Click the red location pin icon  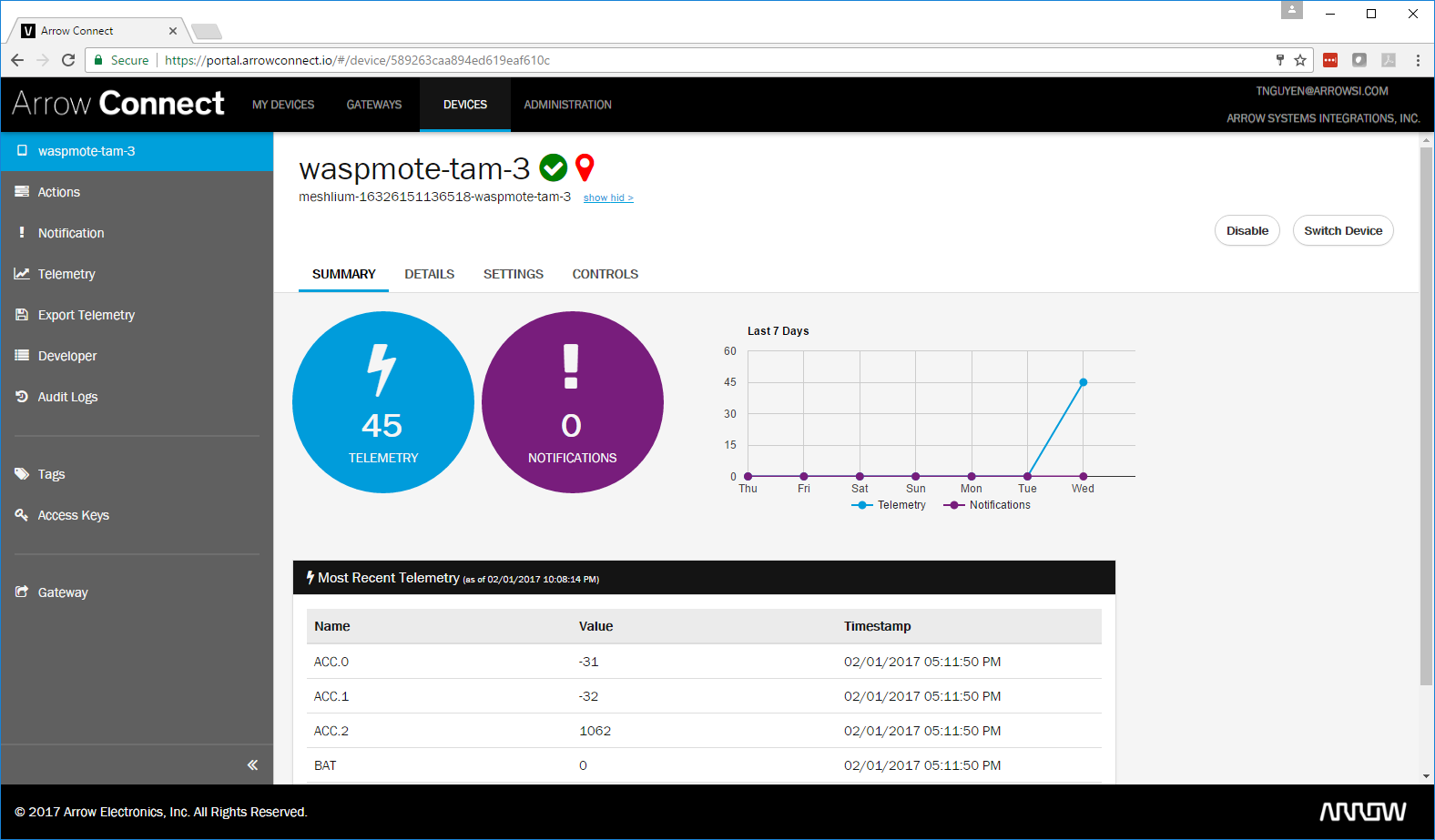[585, 167]
